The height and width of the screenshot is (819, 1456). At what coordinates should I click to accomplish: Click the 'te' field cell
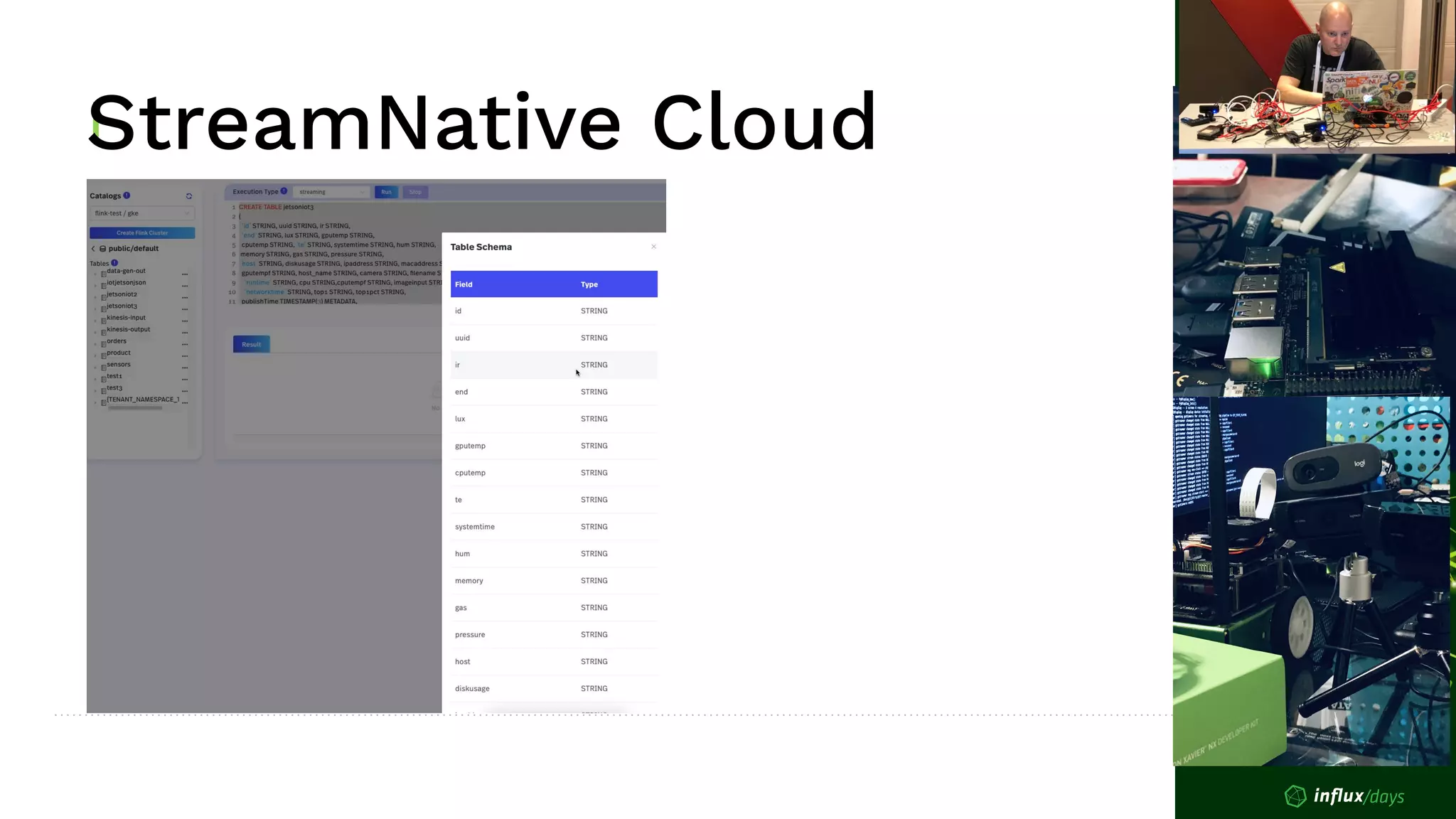(459, 500)
